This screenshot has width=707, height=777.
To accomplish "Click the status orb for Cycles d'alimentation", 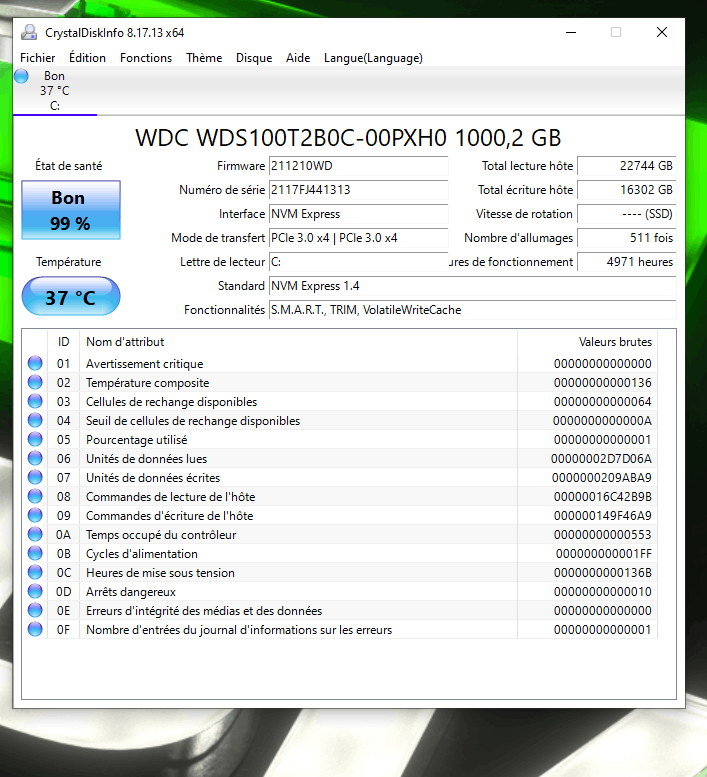I will tap(35, 553).
